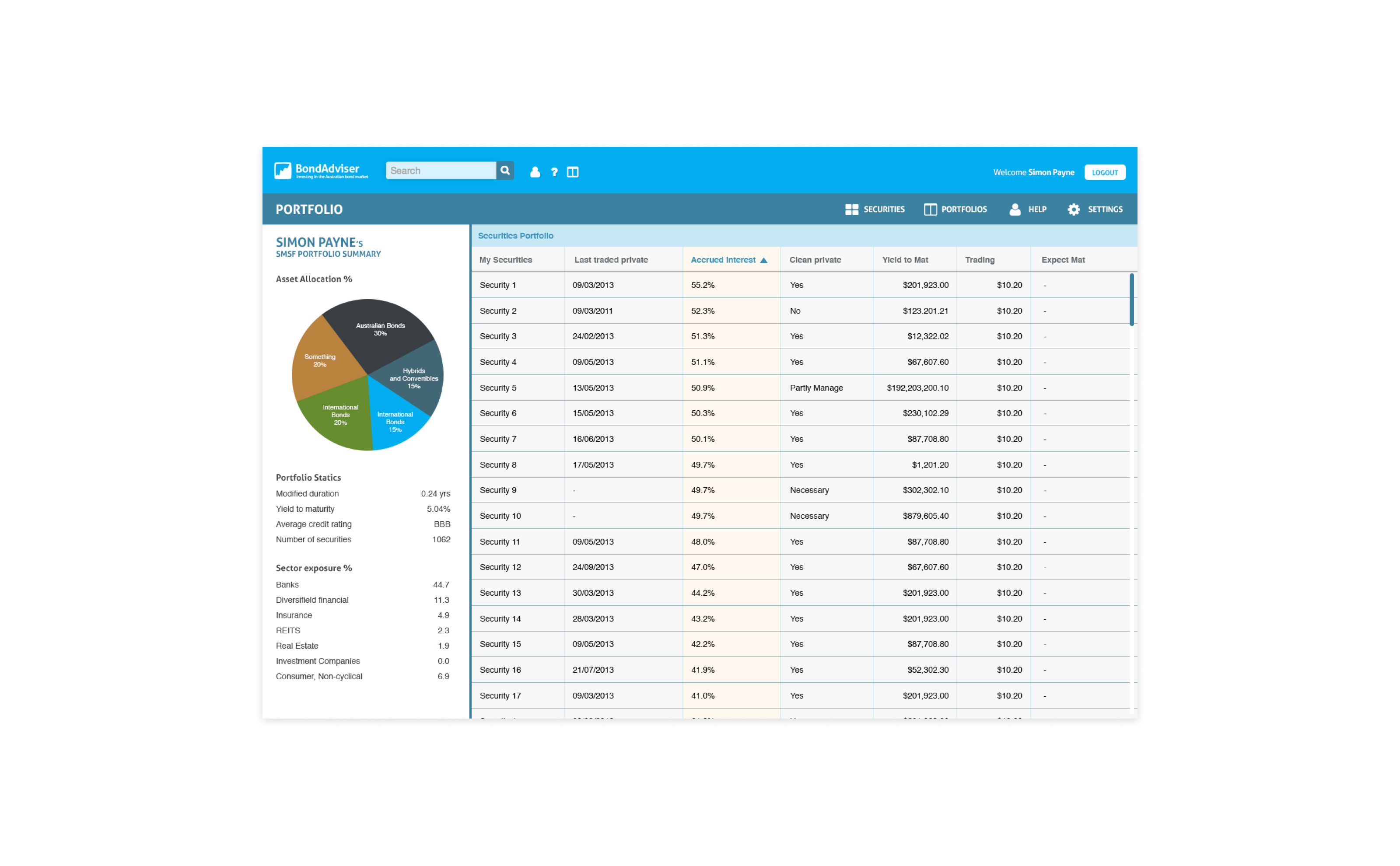Click into the Search input field

[x=440, y=171]
